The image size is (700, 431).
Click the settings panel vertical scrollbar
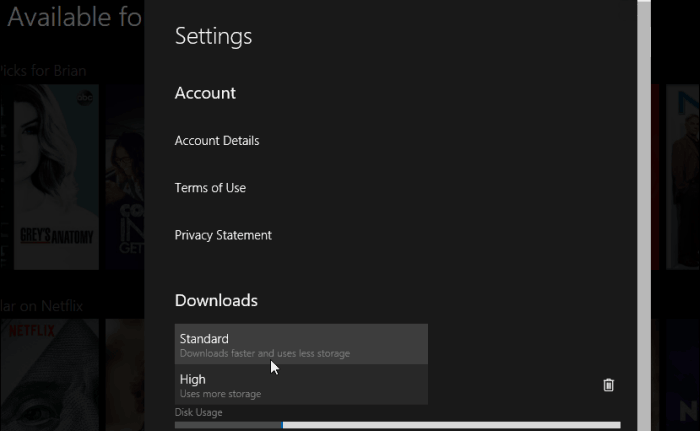[x=643, y=200]
